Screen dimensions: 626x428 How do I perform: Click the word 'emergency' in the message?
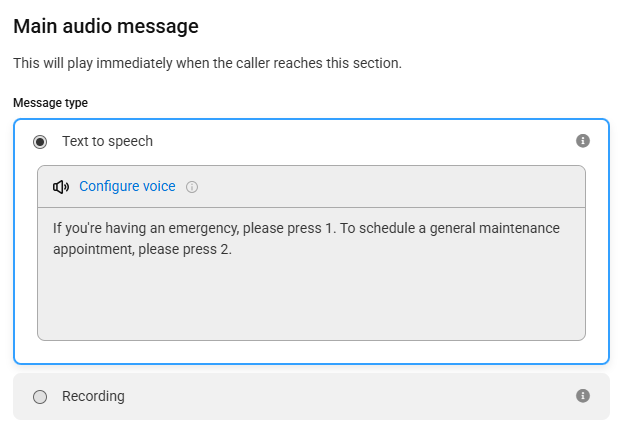coord(204,228)
